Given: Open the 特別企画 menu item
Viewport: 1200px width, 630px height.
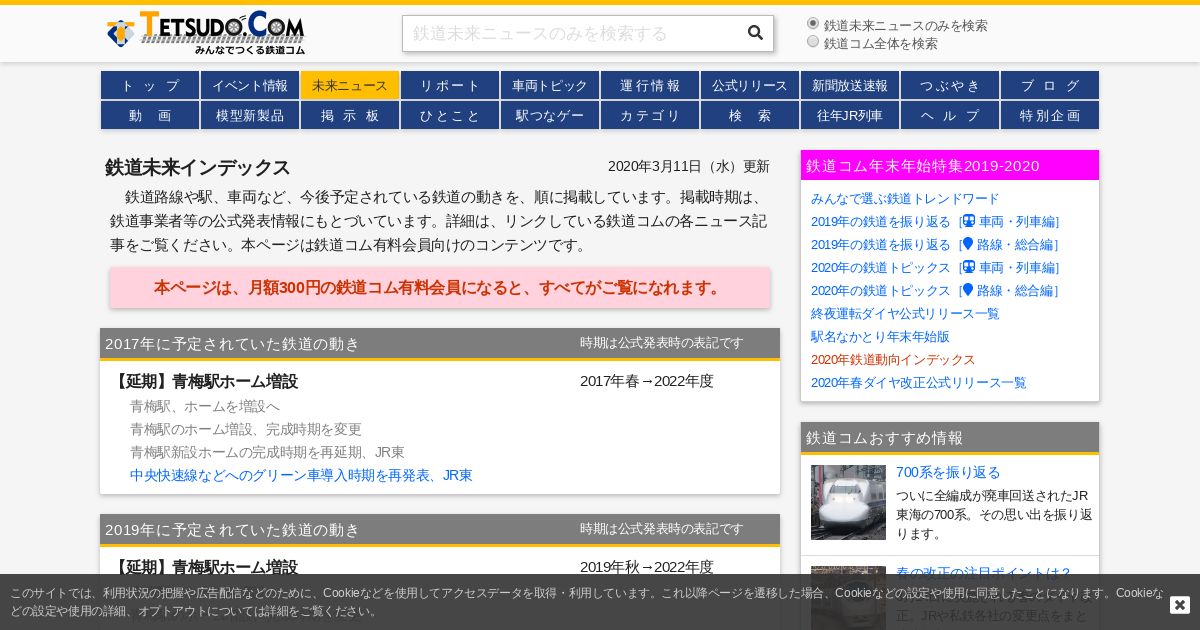Looking at the screenshot, I should point(1050,115).
